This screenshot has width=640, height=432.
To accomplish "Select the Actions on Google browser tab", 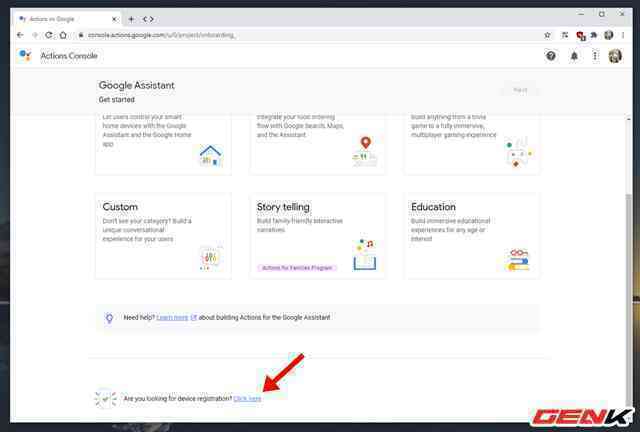I will tap(68, 19).
